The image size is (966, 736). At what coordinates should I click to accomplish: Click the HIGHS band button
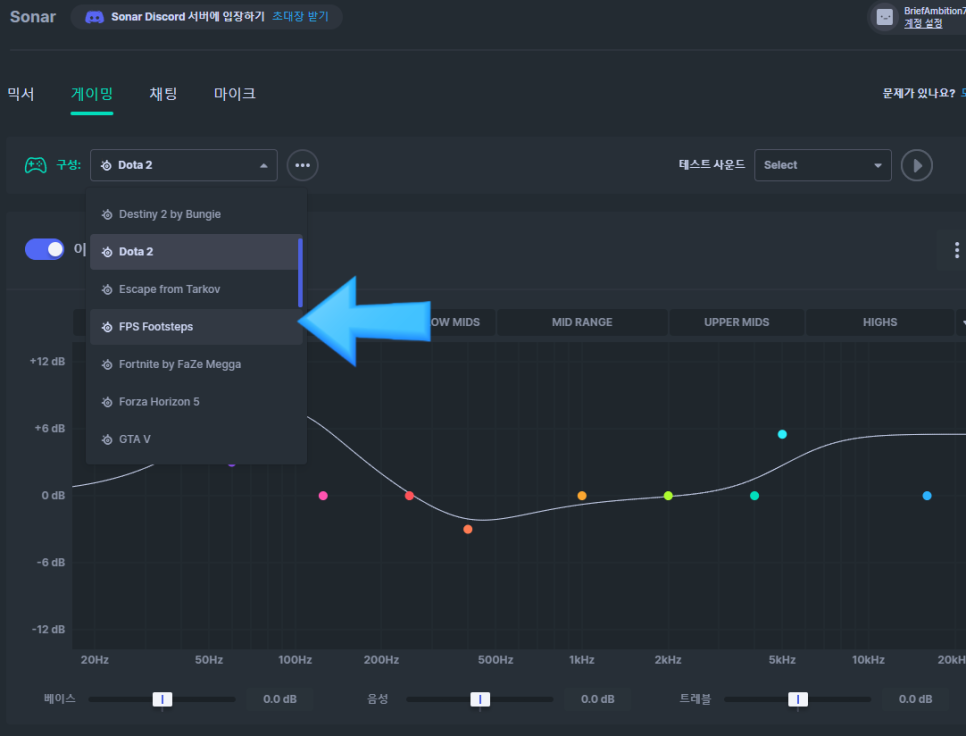(x=880, y=322)
